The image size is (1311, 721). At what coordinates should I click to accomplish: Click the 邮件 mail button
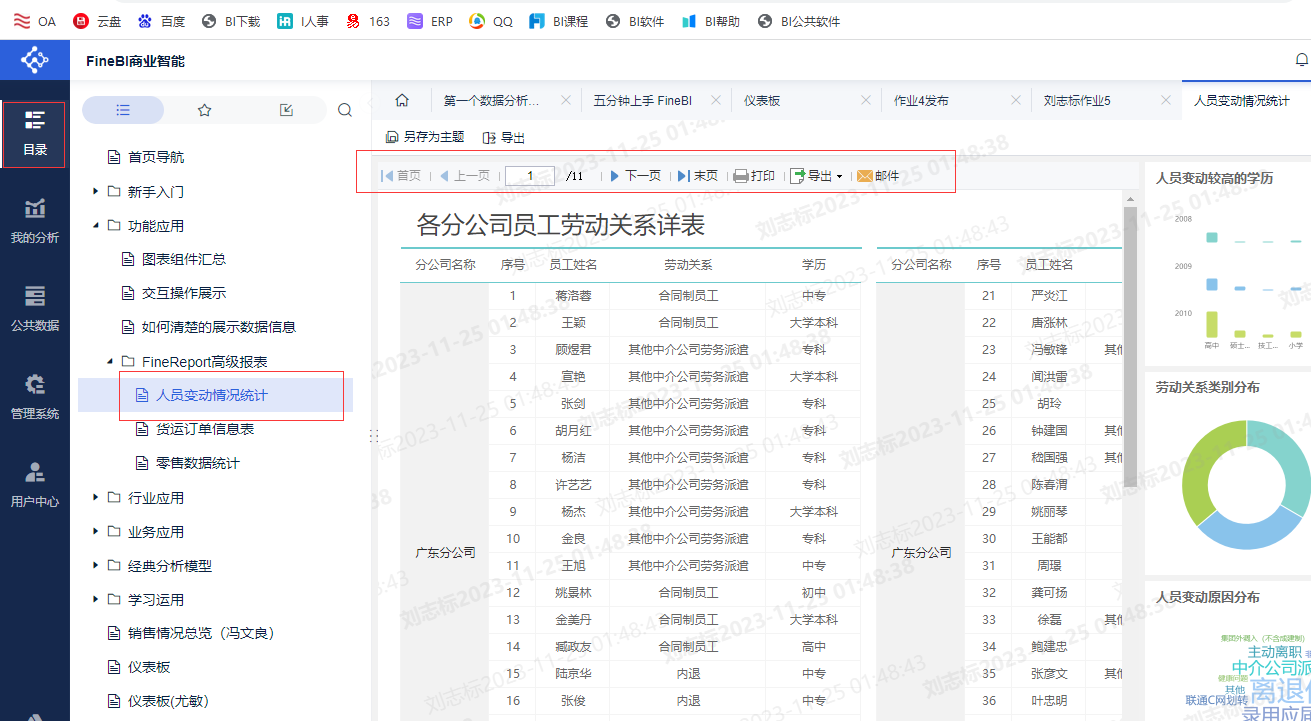(878, 176)
